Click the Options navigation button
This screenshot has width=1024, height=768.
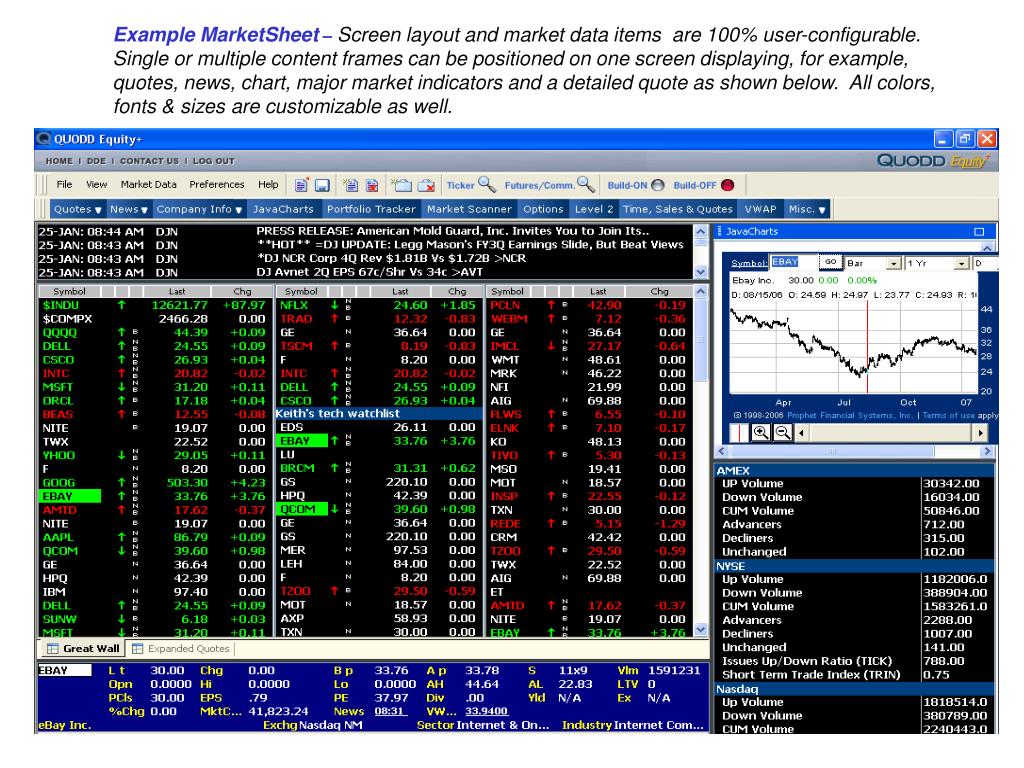tap(543, 209)
